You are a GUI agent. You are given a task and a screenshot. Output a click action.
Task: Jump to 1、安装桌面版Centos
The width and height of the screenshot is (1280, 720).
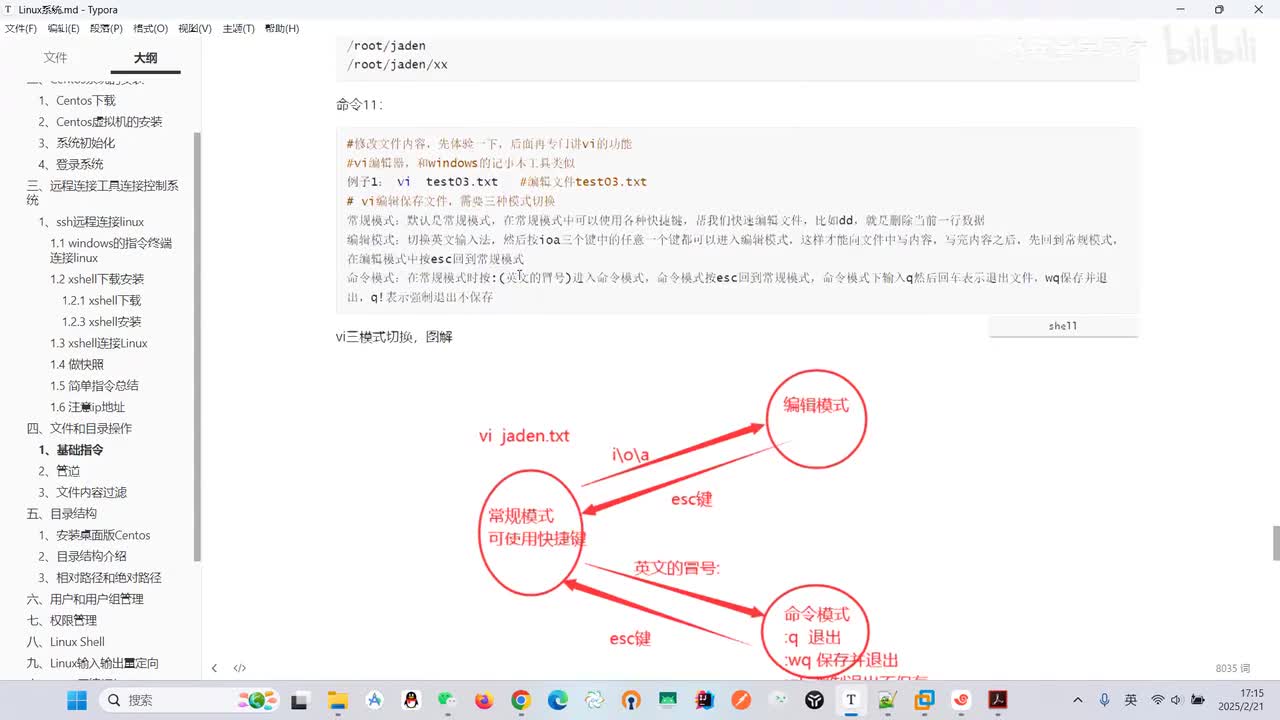94,535
